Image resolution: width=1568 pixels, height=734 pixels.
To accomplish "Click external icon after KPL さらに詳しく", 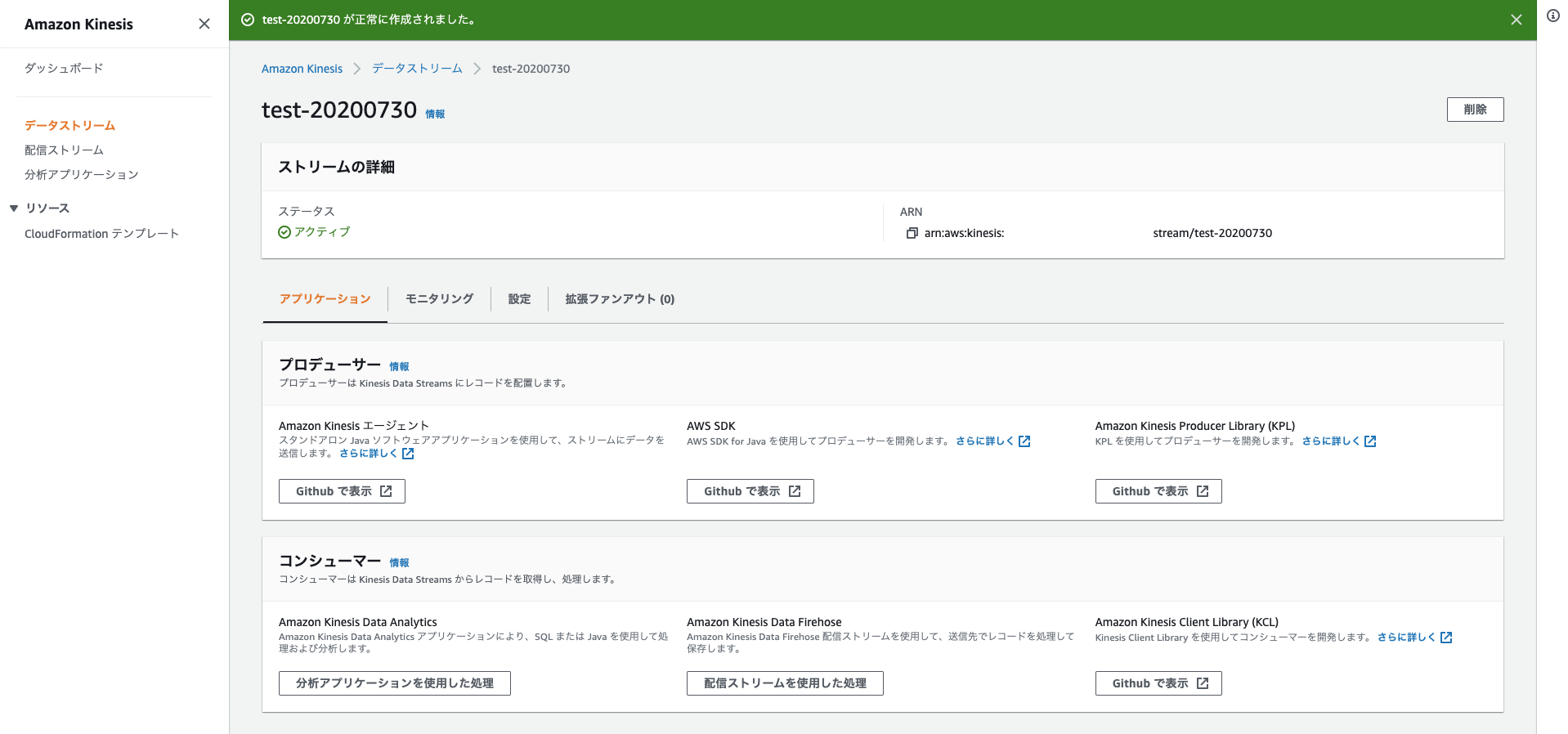I will [x=1370, y=441].
